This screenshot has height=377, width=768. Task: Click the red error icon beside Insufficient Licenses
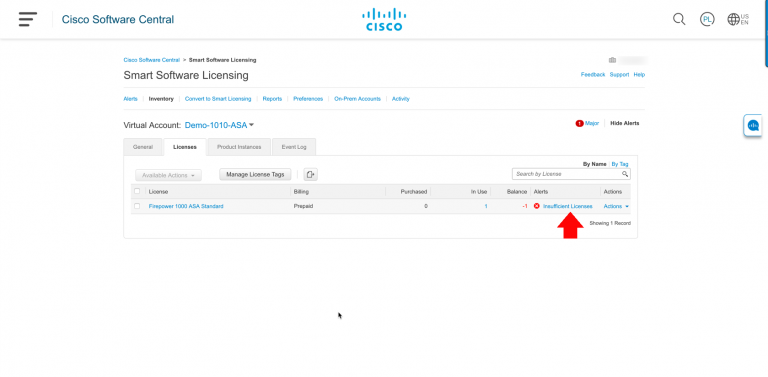[536, 206]
